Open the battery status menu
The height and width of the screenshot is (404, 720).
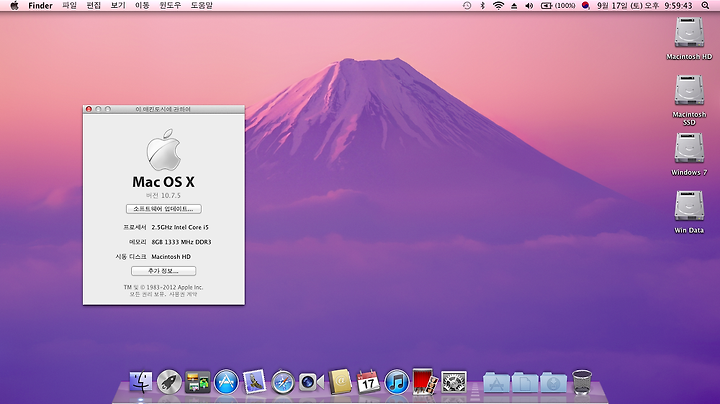(x=558, y=6)
